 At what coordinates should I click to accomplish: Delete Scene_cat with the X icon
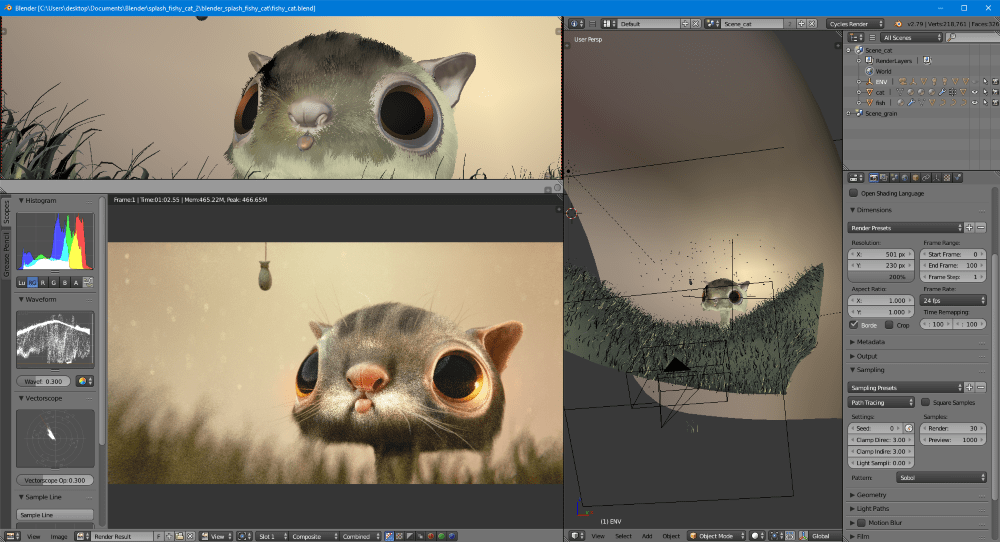pyautogui.click(x=812, y=24)
